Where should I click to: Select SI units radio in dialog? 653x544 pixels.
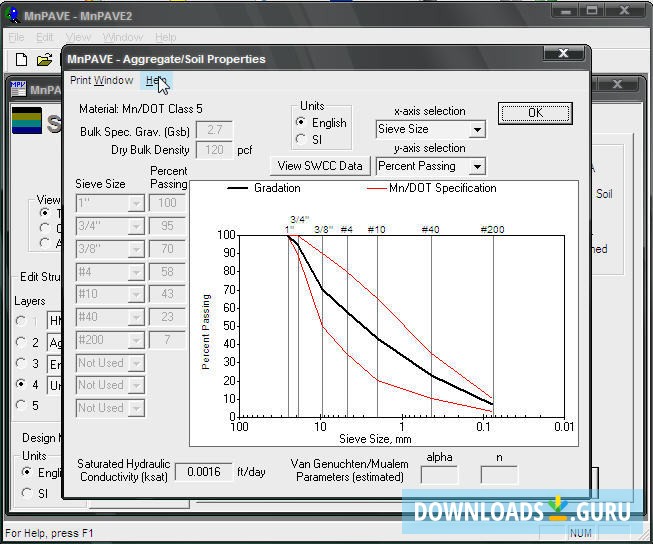pos(300,139)
